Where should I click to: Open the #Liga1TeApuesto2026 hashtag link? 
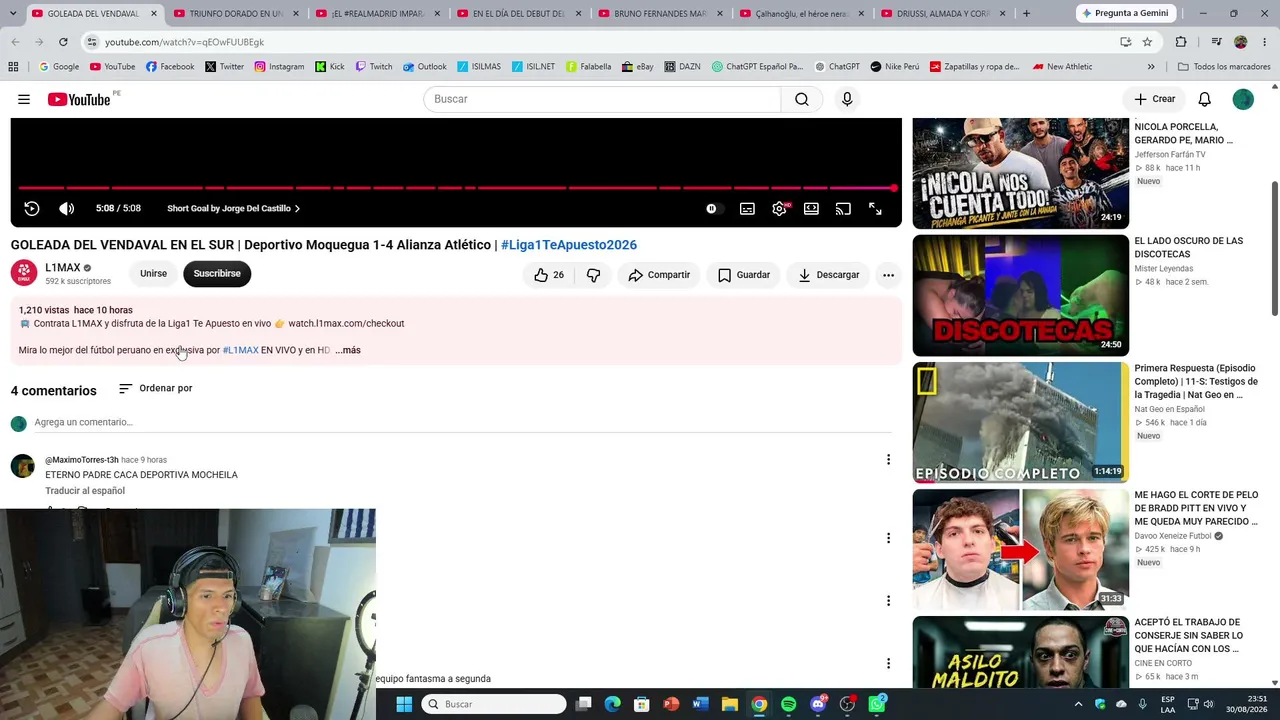pos(569,245)
